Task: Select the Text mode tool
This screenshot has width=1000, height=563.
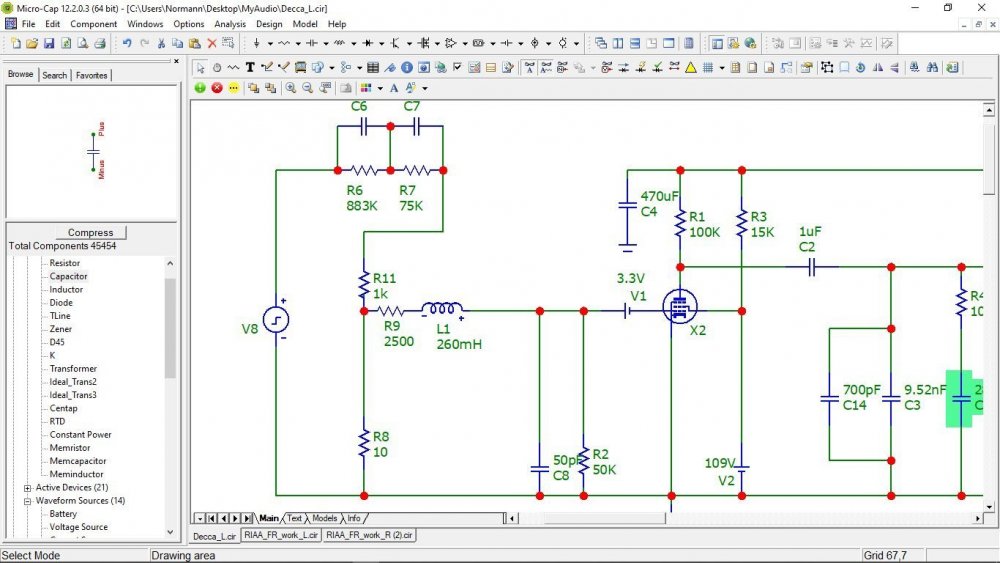Action: (250, 68)
